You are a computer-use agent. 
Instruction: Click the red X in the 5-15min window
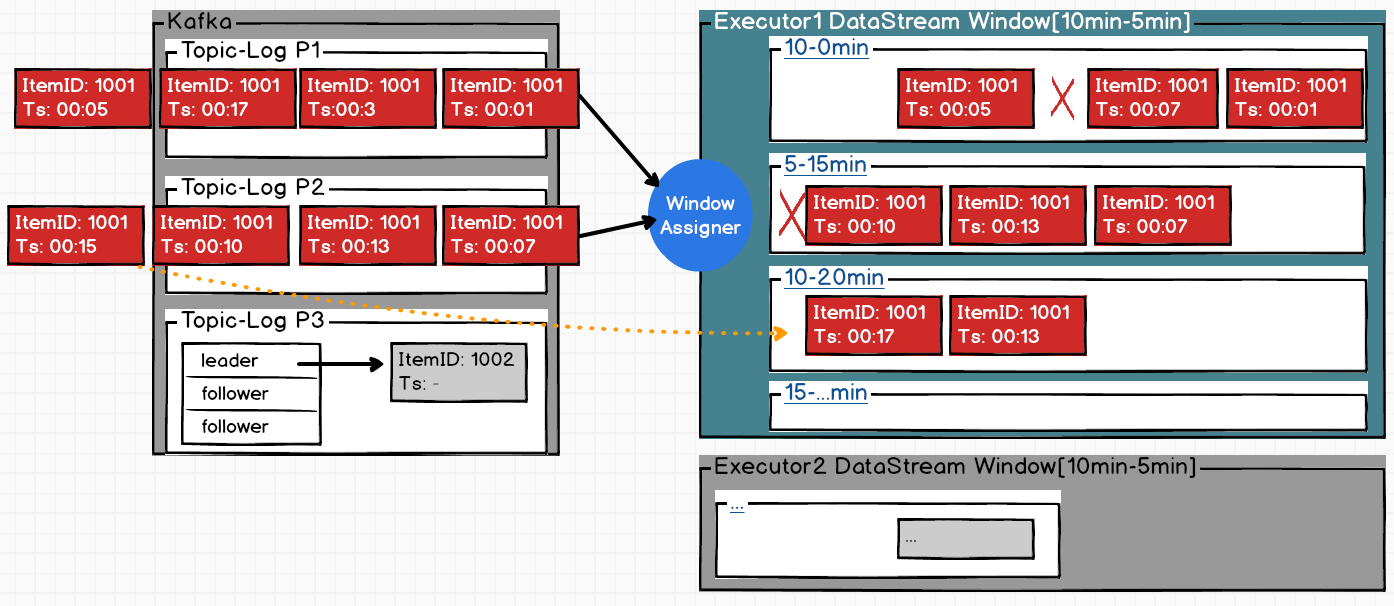coord(791,214)
